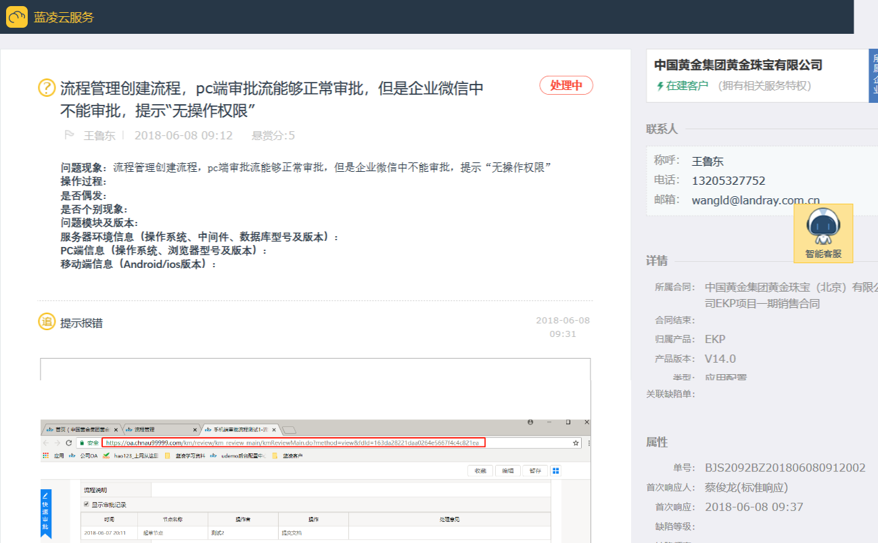Screen dimensions: 878x543
Task: Click the 问题现象 description line
Action: click(x=306, y=167)
